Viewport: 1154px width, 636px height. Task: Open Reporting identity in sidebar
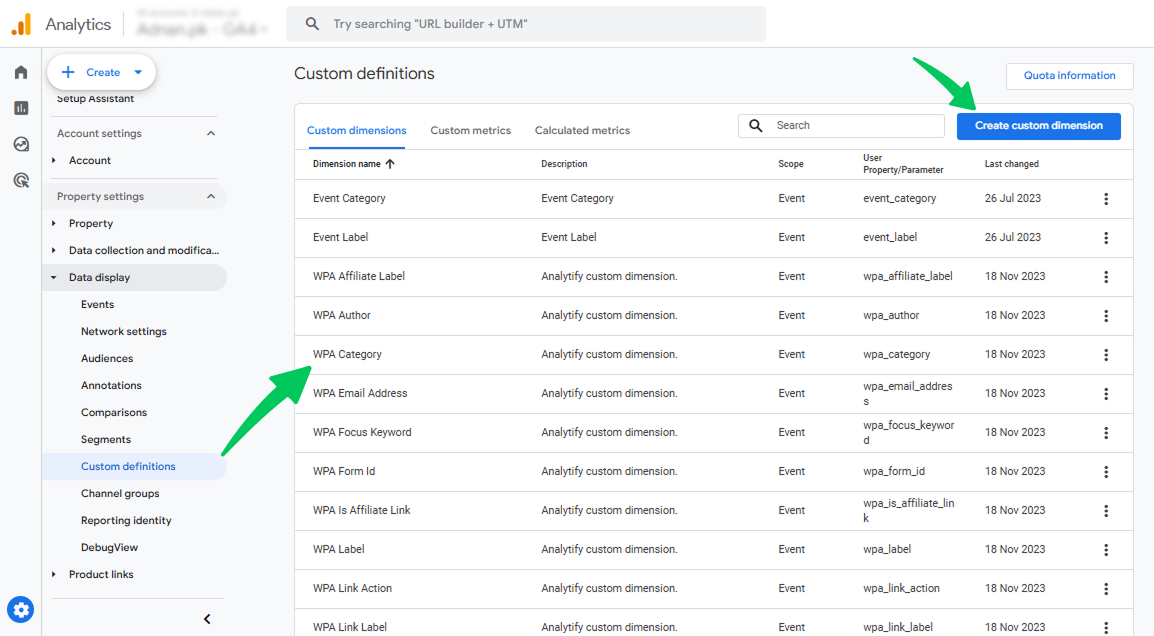(x=126, y=520)
